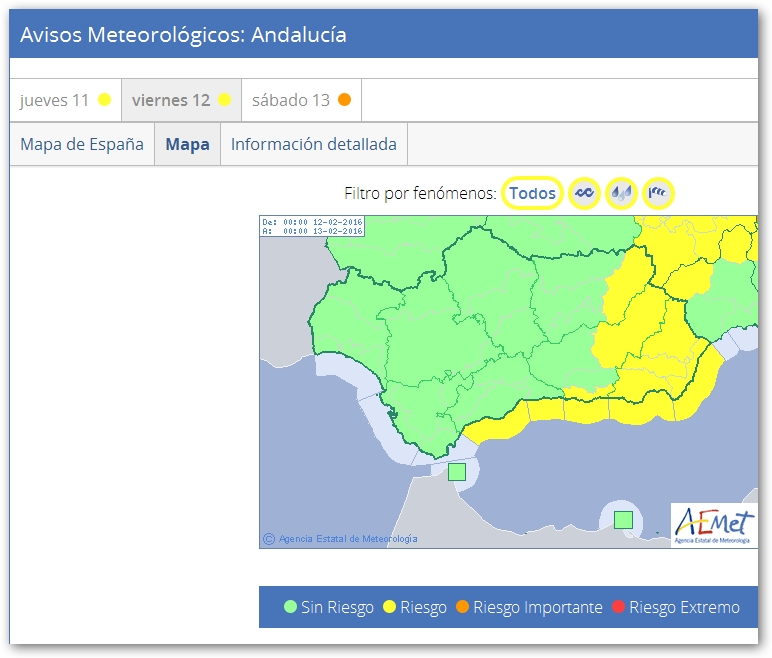Select the Mapa tab

point(187,144)
